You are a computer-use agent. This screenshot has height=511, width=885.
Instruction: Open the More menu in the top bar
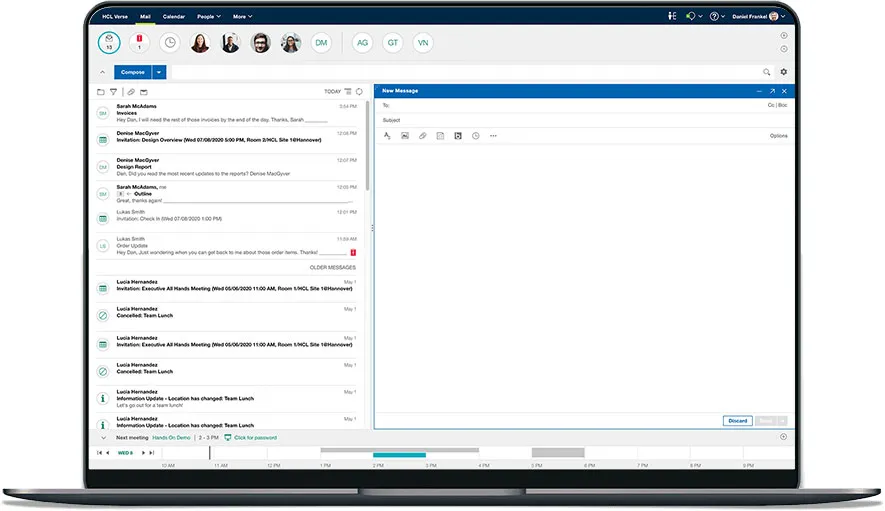[x=242, y=17]
